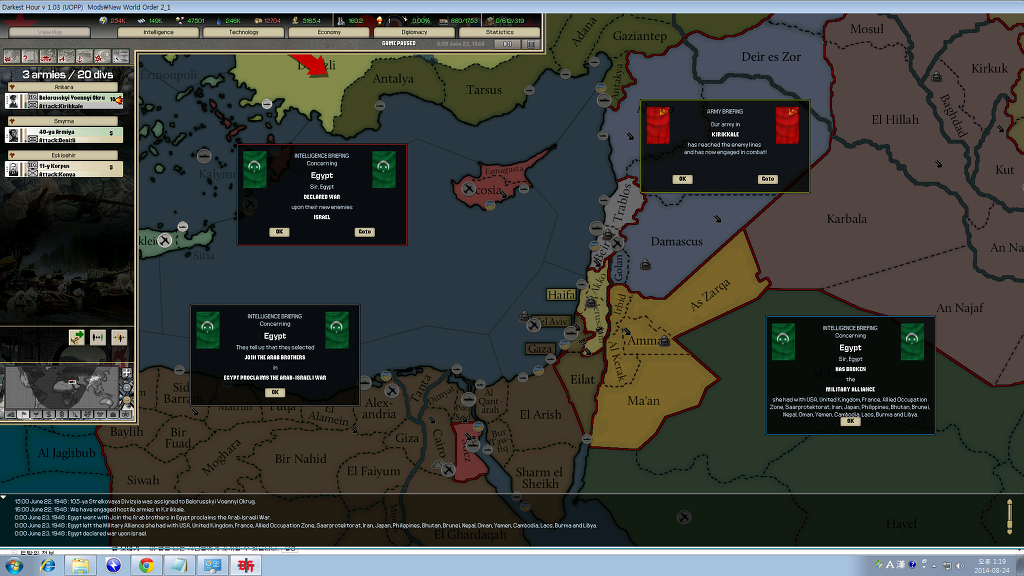Click the last toolbar icon with arrows

coord(121,57)
